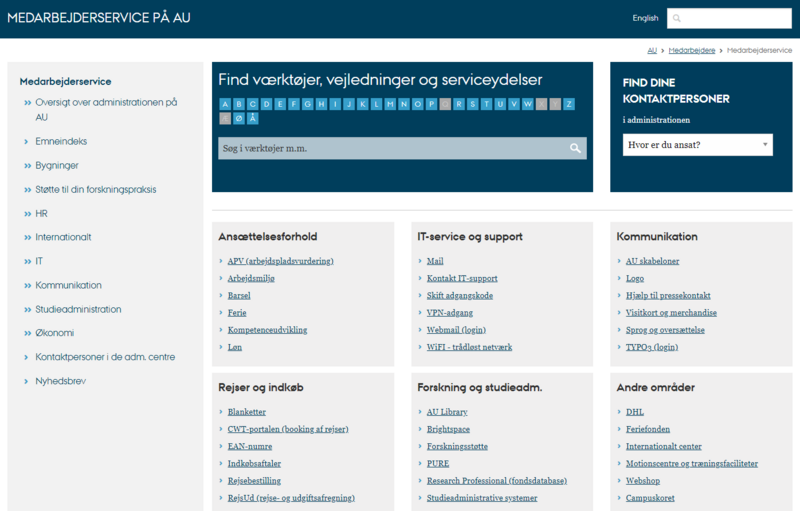Open the 'TYPO3 (login)' link
800x511 pixels.
coord(652,347)
